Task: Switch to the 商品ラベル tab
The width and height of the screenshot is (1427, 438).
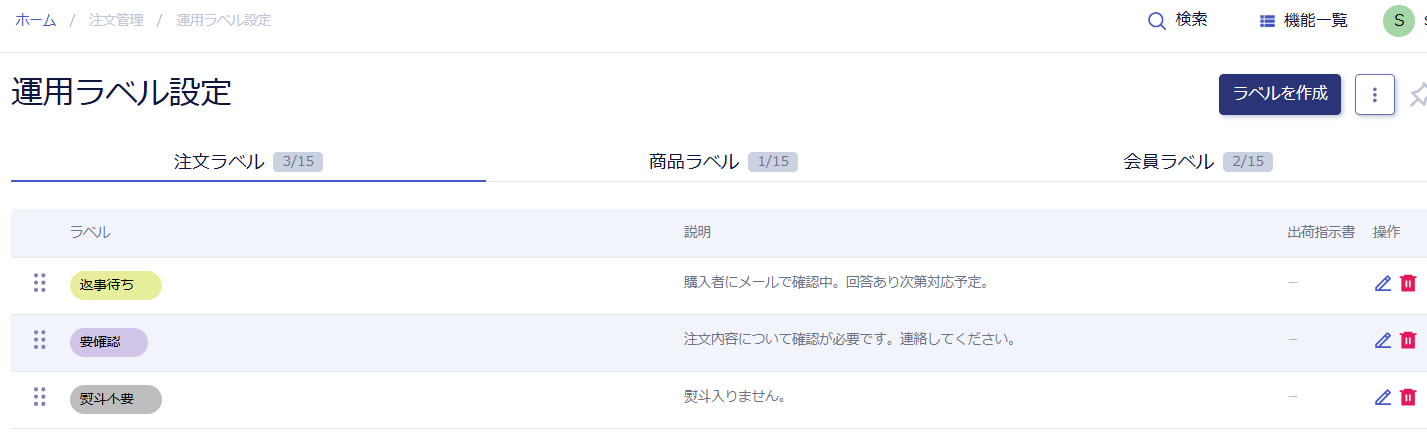Action: pos(723,161)
